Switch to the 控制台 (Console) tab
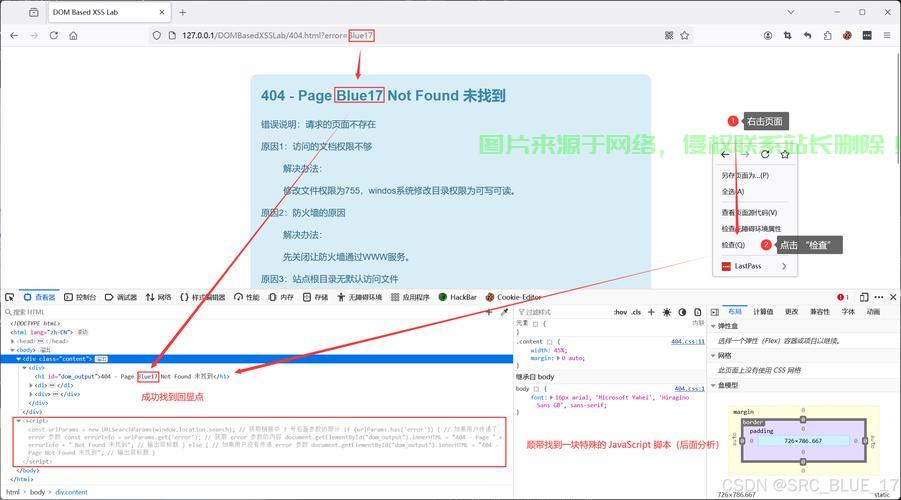Image resolution: width=901 pixels, height=500 pixels. click(80, 297)
